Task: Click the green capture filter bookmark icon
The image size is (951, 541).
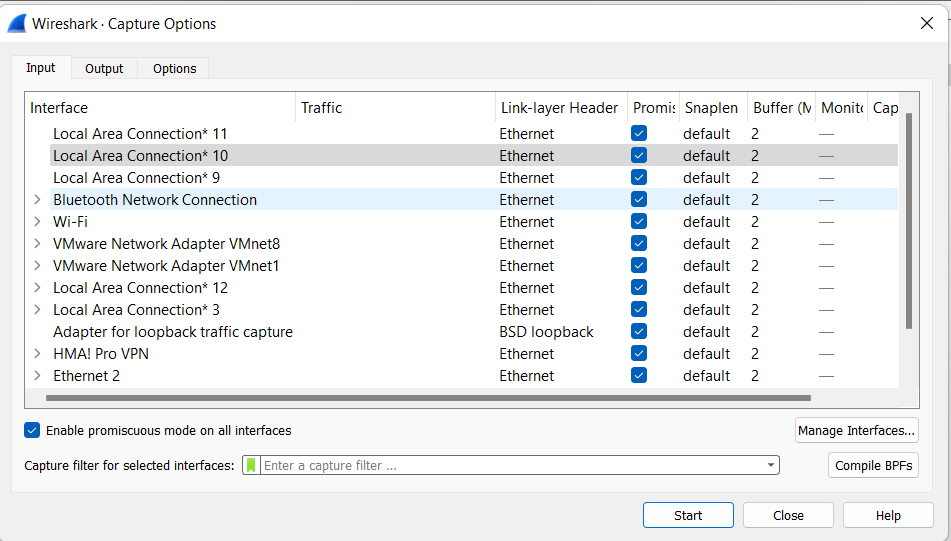Action: (x=251, y=465)
